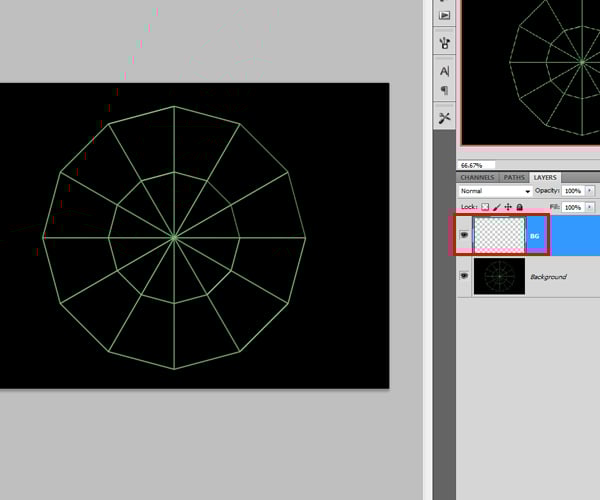Select the BG layer thumbnail

pyautogui.click(x=499, y=235)
